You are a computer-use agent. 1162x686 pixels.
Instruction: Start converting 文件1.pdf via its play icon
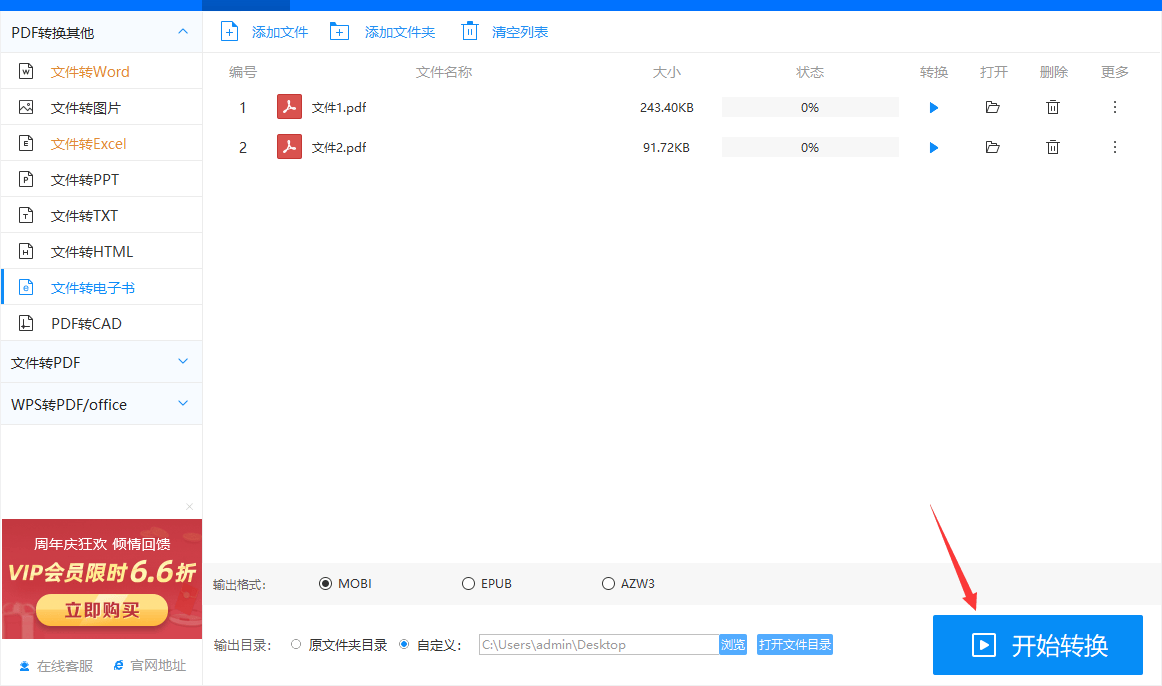(933, 107)
